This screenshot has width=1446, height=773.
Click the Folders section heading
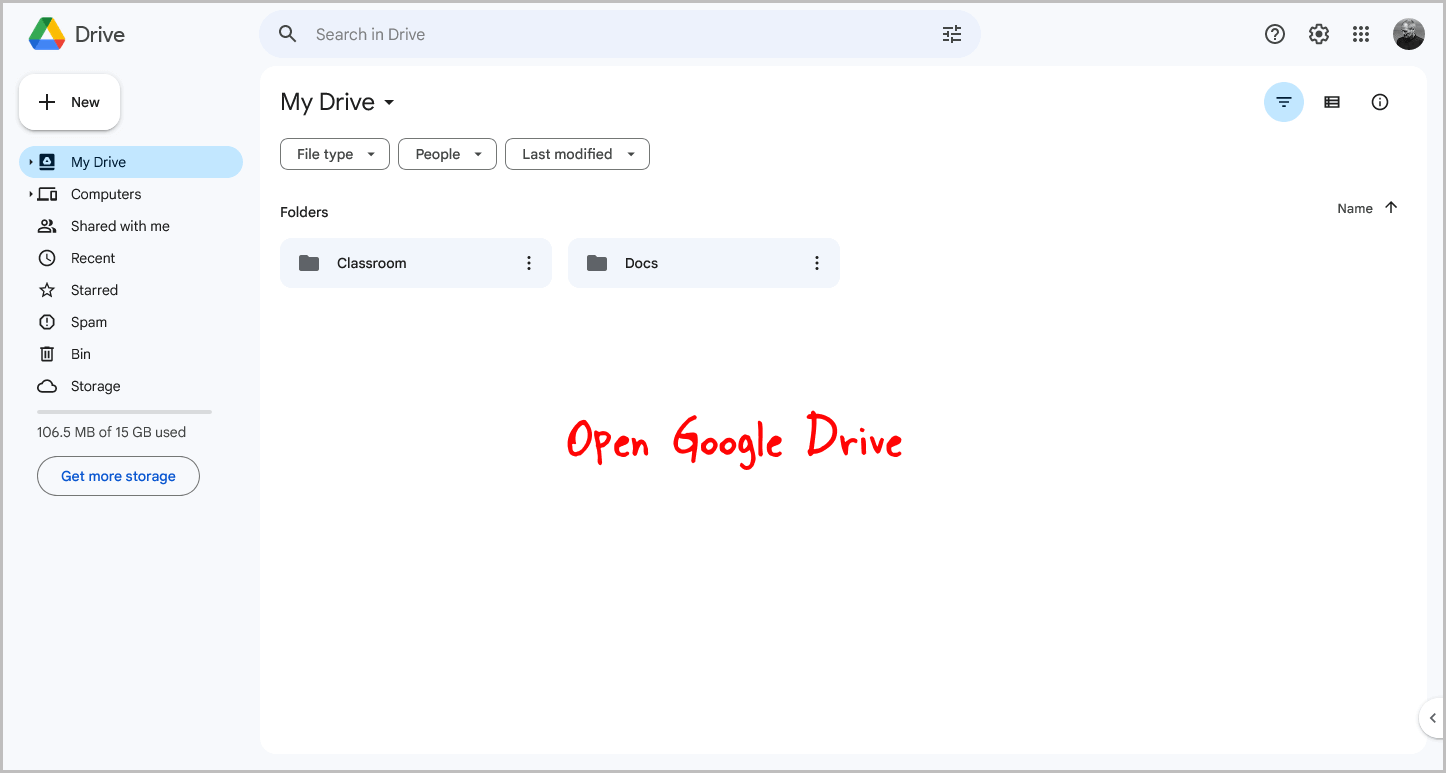304,212
